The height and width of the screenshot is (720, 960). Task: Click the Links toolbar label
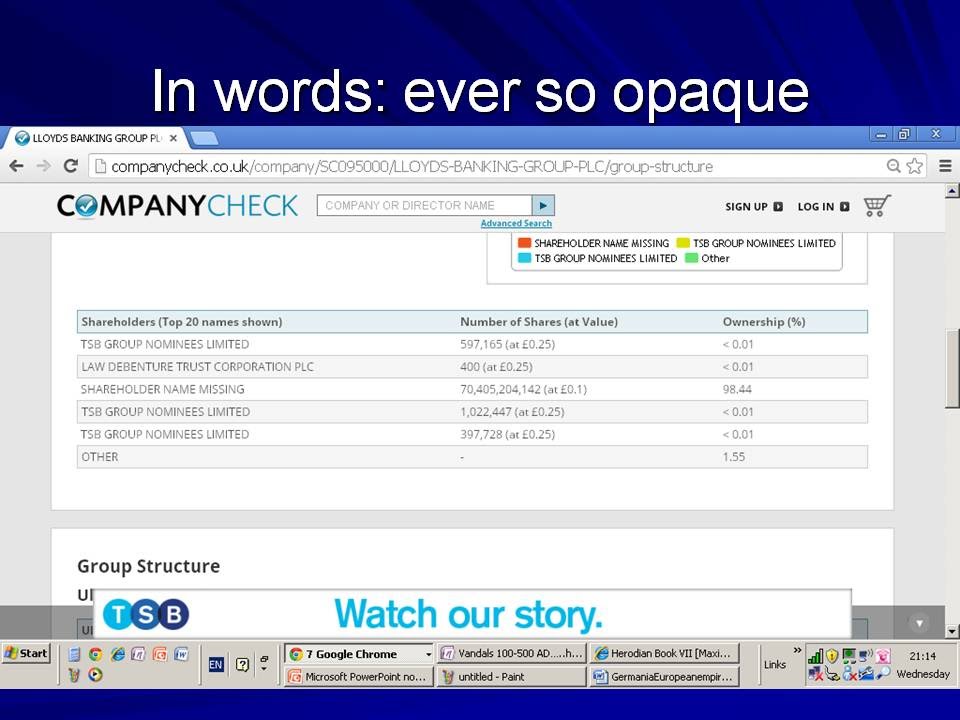(x=774, y=664)
